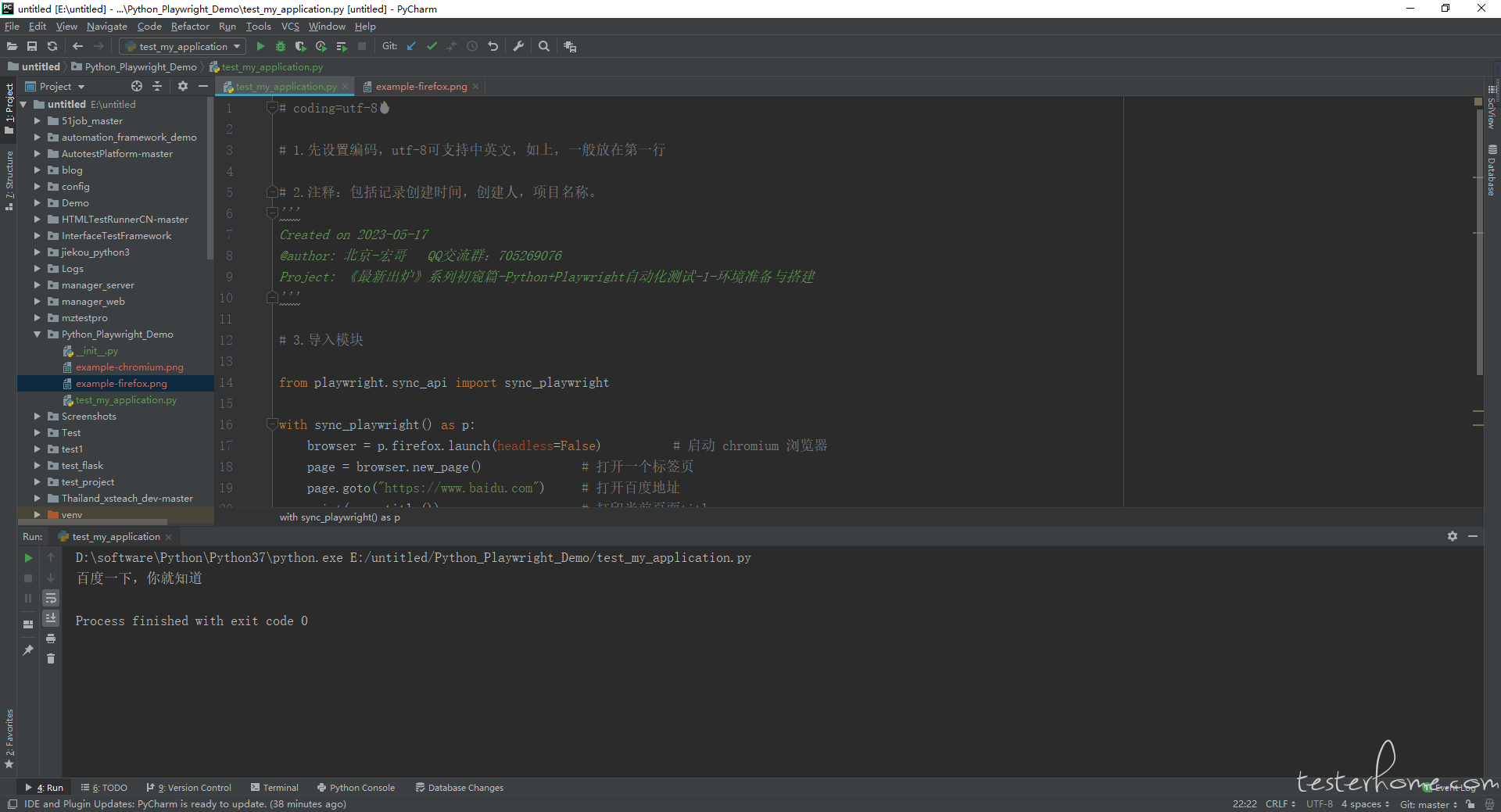Open the Project view mode dropdown
Screen dimensions: 1501x812
55,87
